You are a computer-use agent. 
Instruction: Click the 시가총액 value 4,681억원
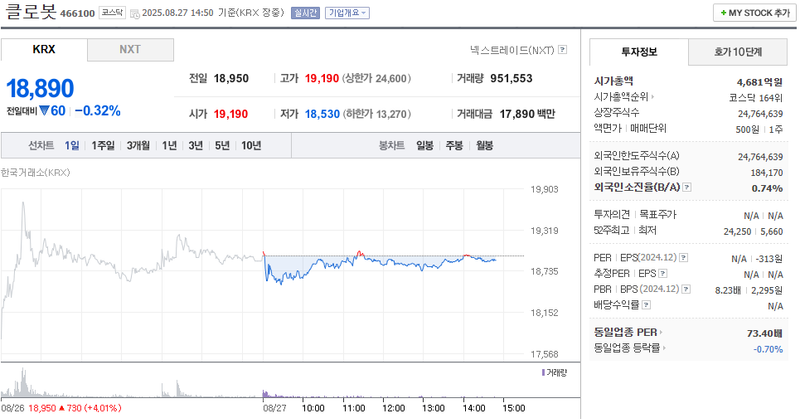tap(760, 82)
